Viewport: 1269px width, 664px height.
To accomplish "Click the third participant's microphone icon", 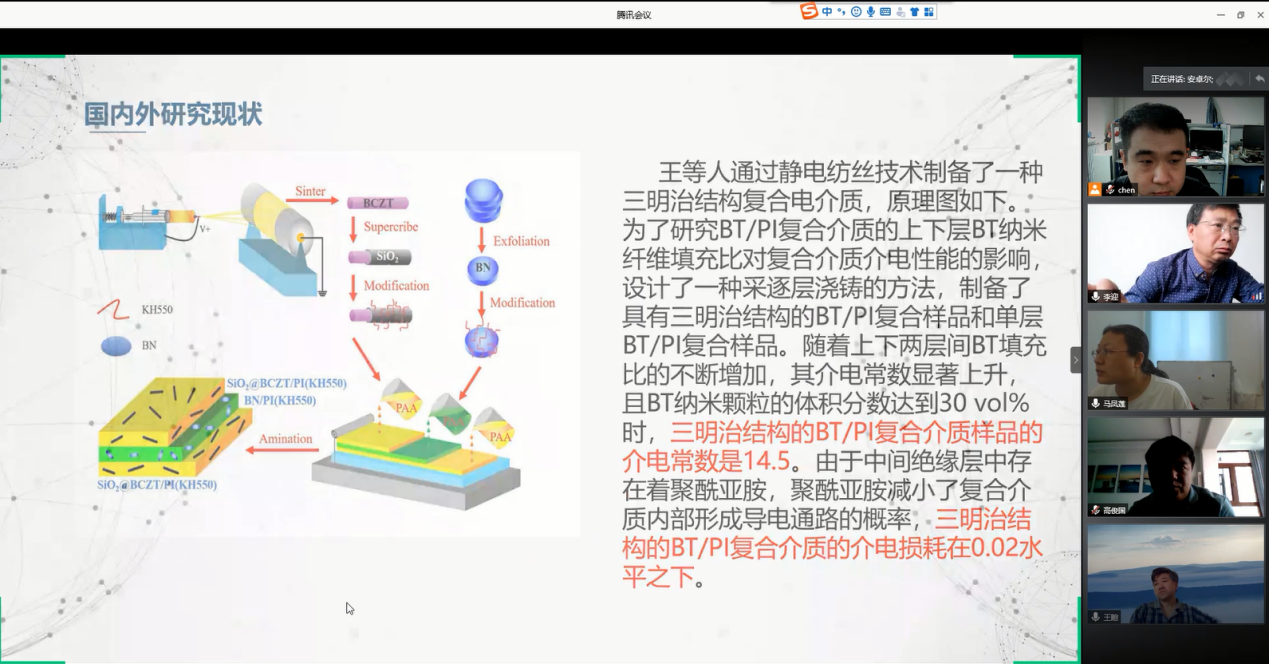I will pyautogui.click(x=1096, y=403).
